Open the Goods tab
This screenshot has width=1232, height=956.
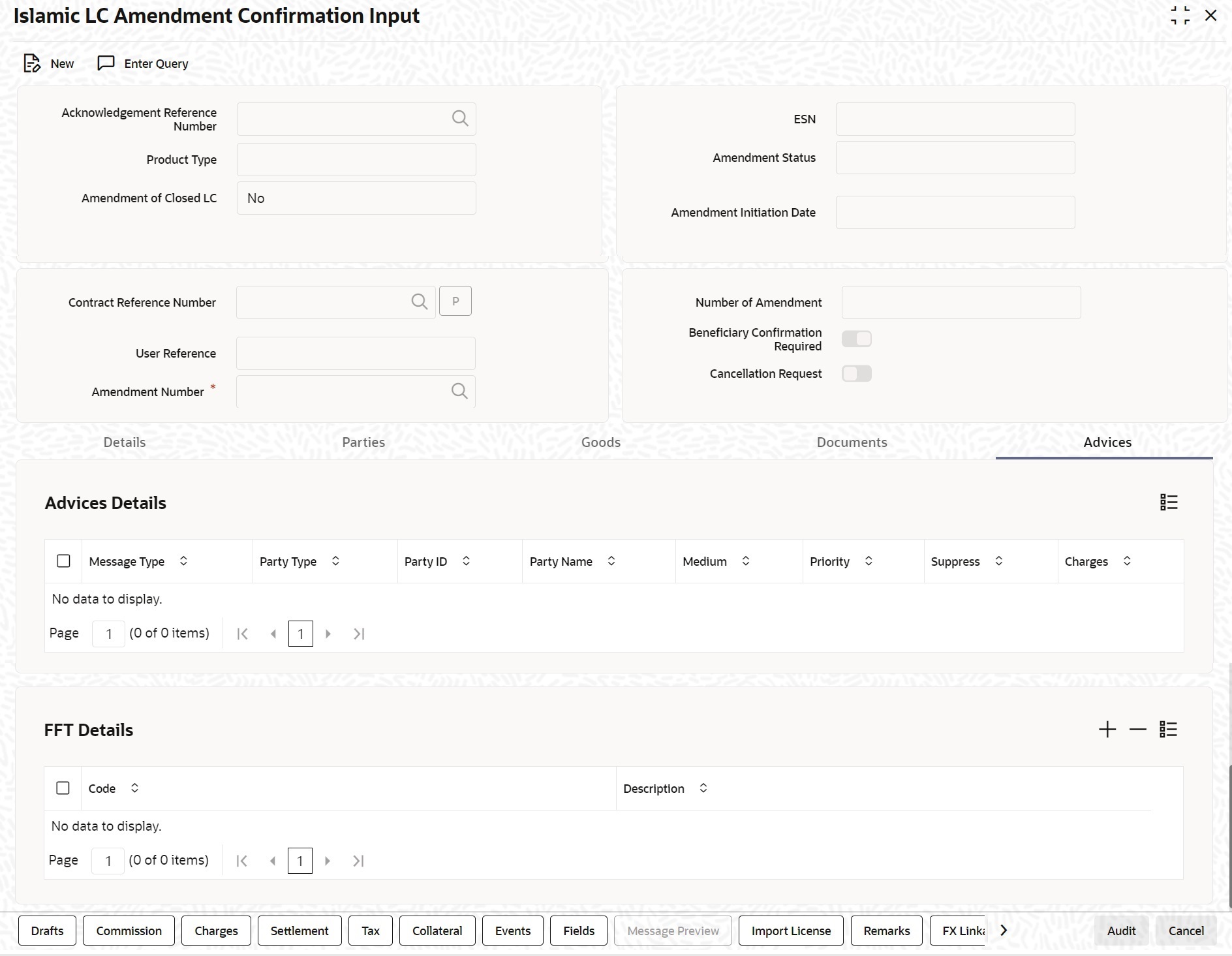pos(600,442)
